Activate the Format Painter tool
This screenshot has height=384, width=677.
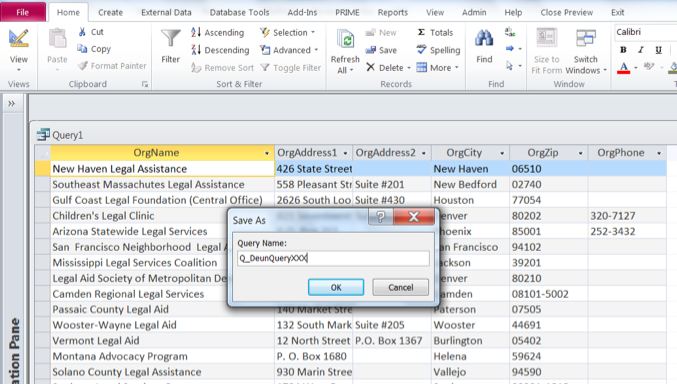tap(112, 66)
